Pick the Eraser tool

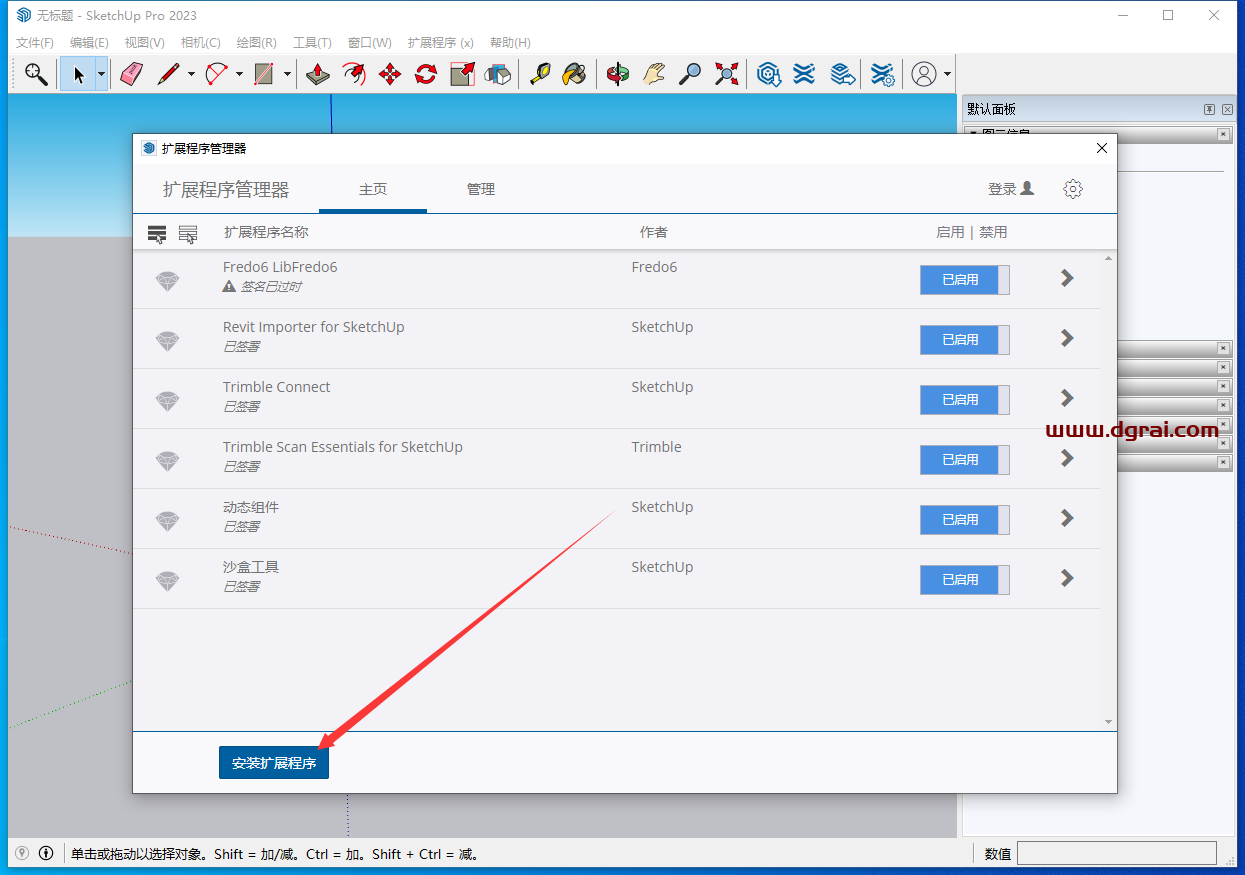tap(131, 74)
